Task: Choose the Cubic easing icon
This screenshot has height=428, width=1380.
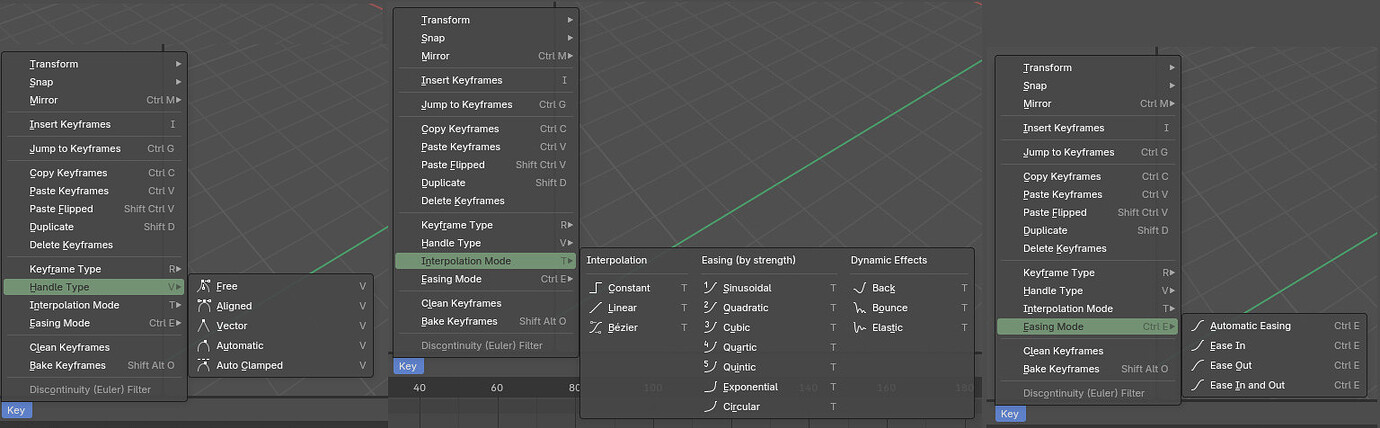Action: tap(711, 327)
